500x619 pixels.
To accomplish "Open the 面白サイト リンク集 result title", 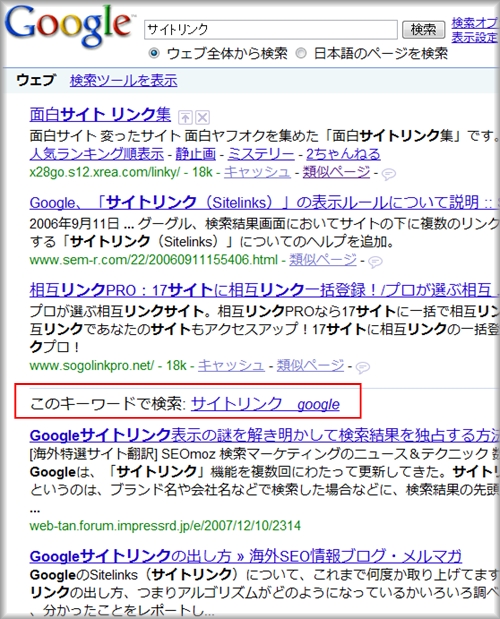I will click(x=100, y=115).
